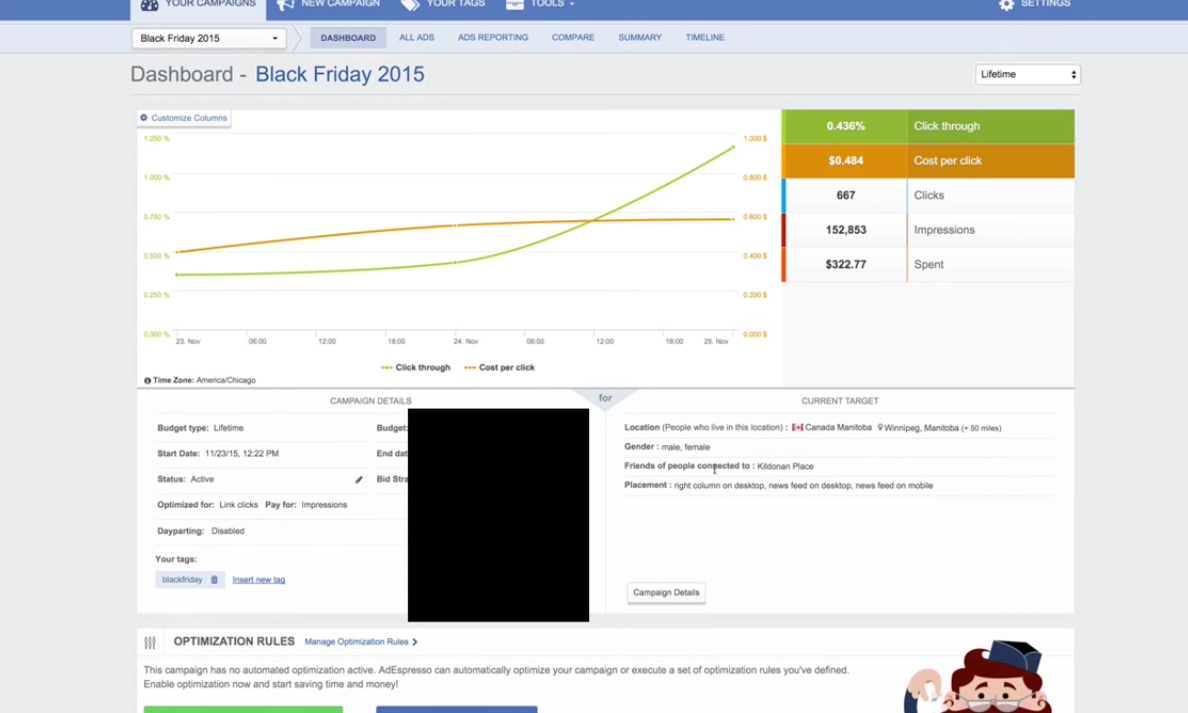Click the 152,853 impressions value
Screen dimensions: 1188x713
coord(846,230)
